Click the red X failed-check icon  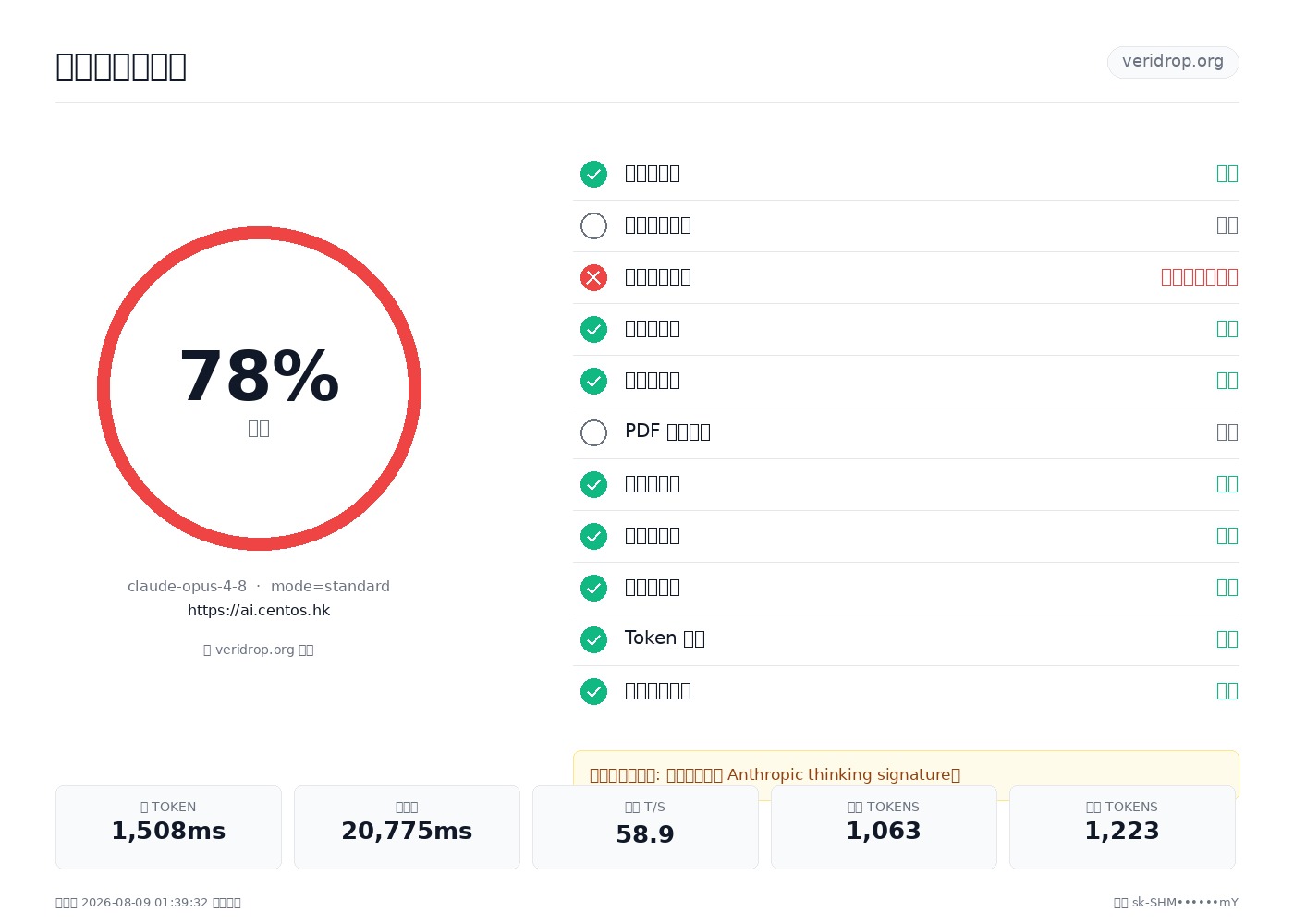click(593, 277)
